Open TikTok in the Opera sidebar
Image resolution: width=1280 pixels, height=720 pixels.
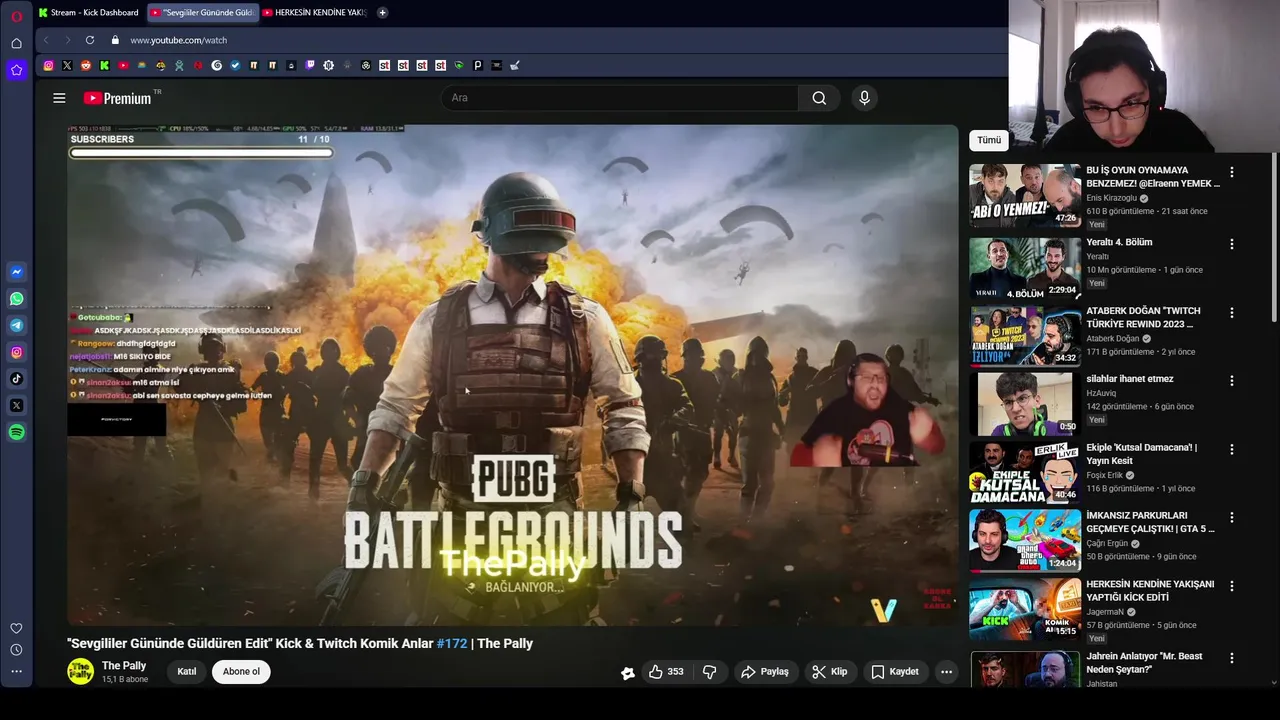point(16,379)
